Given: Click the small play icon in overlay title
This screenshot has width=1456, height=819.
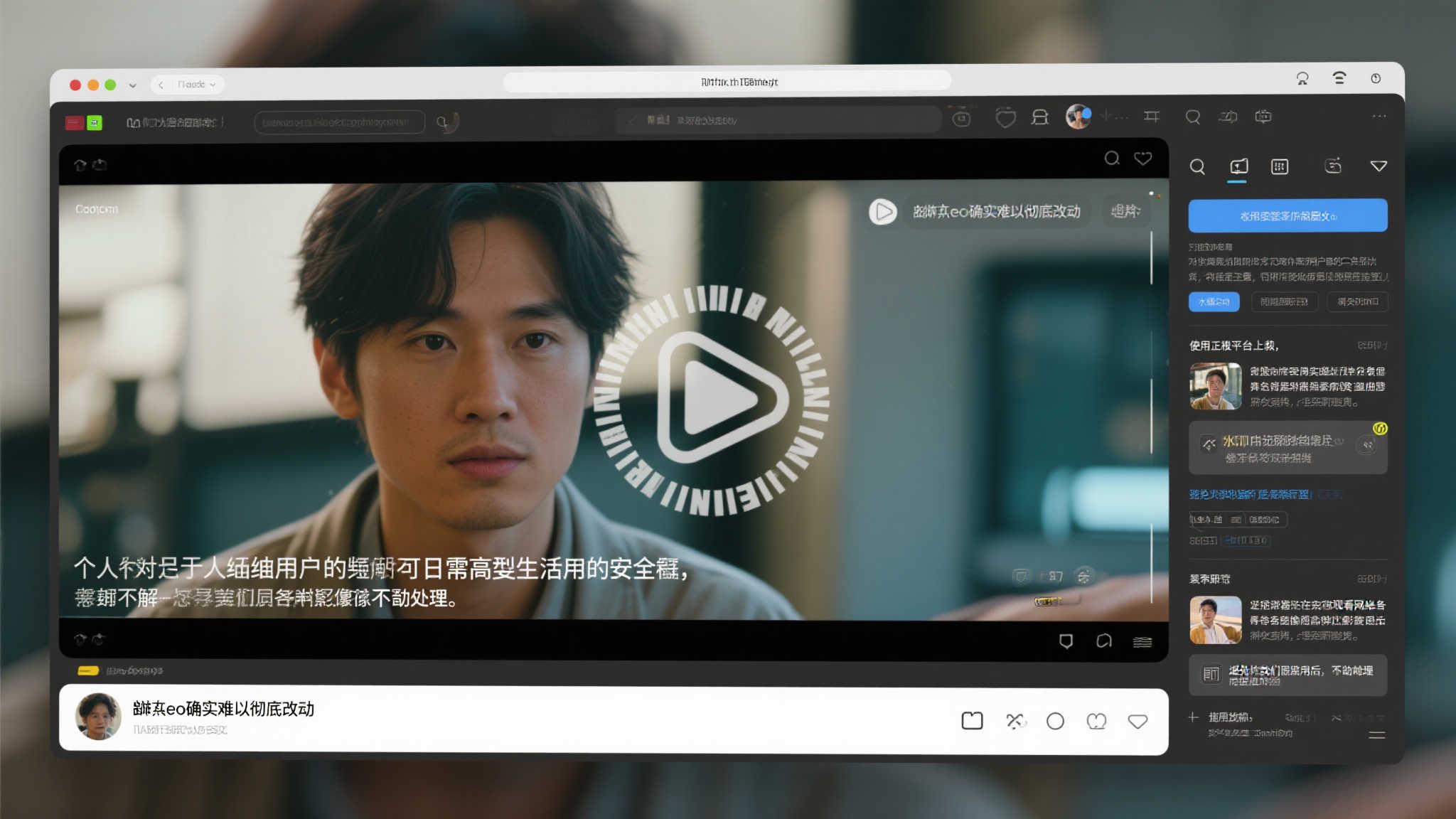Looking at the screenshot, I should 883,212.
